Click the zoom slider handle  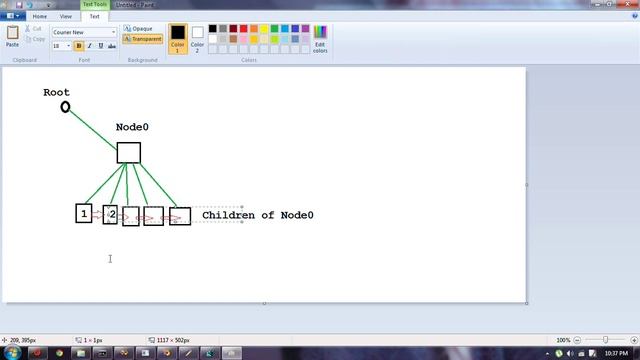click(x=606, y=340)
